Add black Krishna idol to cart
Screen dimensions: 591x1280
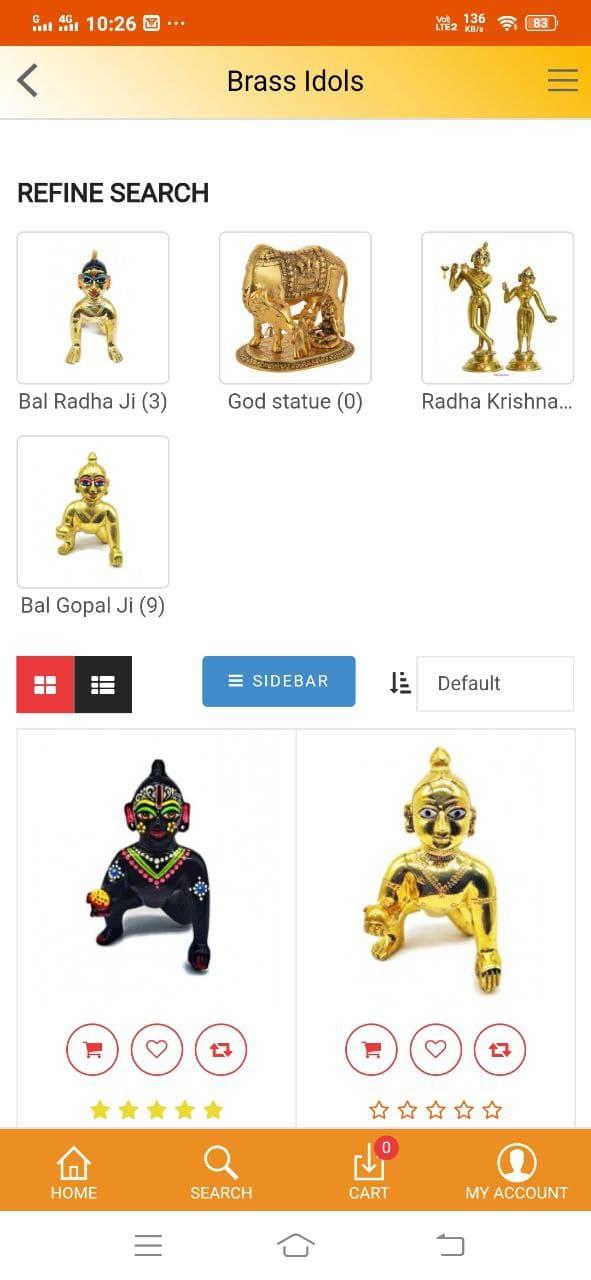[x=92, y=1050]
